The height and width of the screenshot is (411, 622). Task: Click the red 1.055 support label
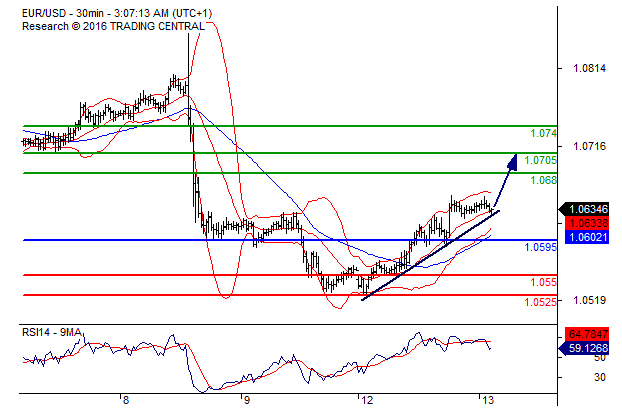(543, 282)
